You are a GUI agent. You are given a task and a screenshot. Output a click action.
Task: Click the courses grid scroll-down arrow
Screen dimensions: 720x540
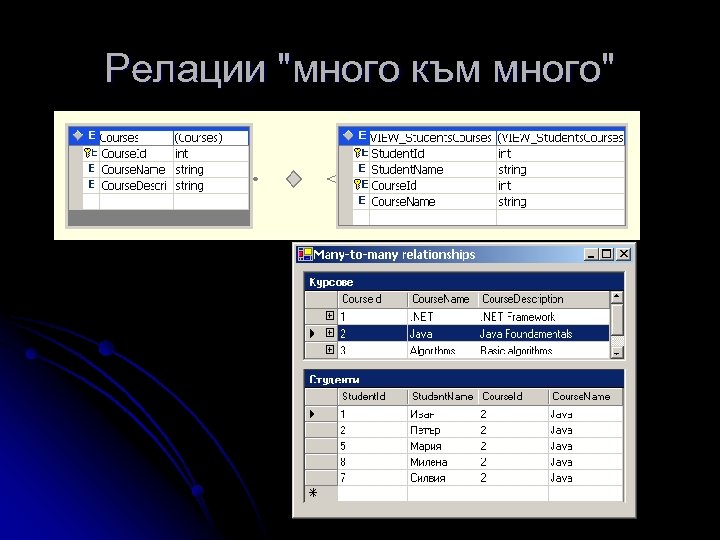(x=616, y=352)
